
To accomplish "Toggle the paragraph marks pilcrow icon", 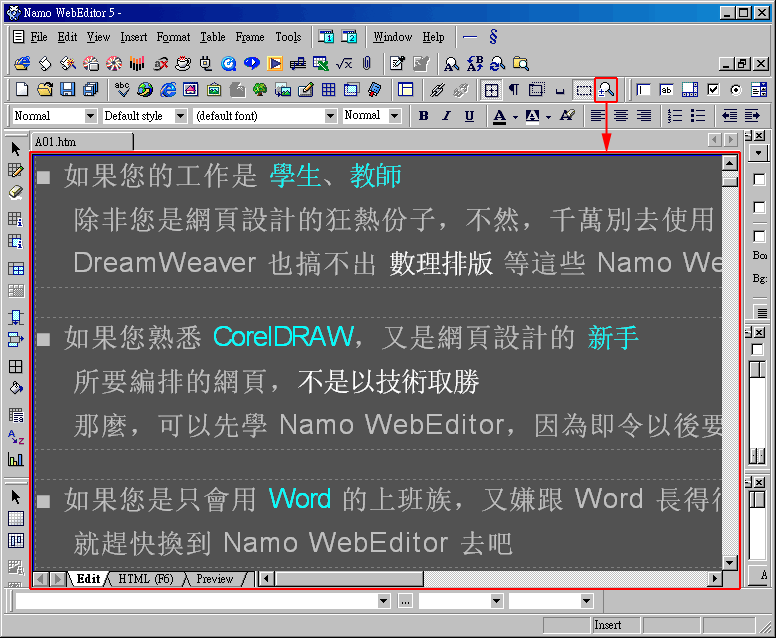I will [x=514, y=90].
